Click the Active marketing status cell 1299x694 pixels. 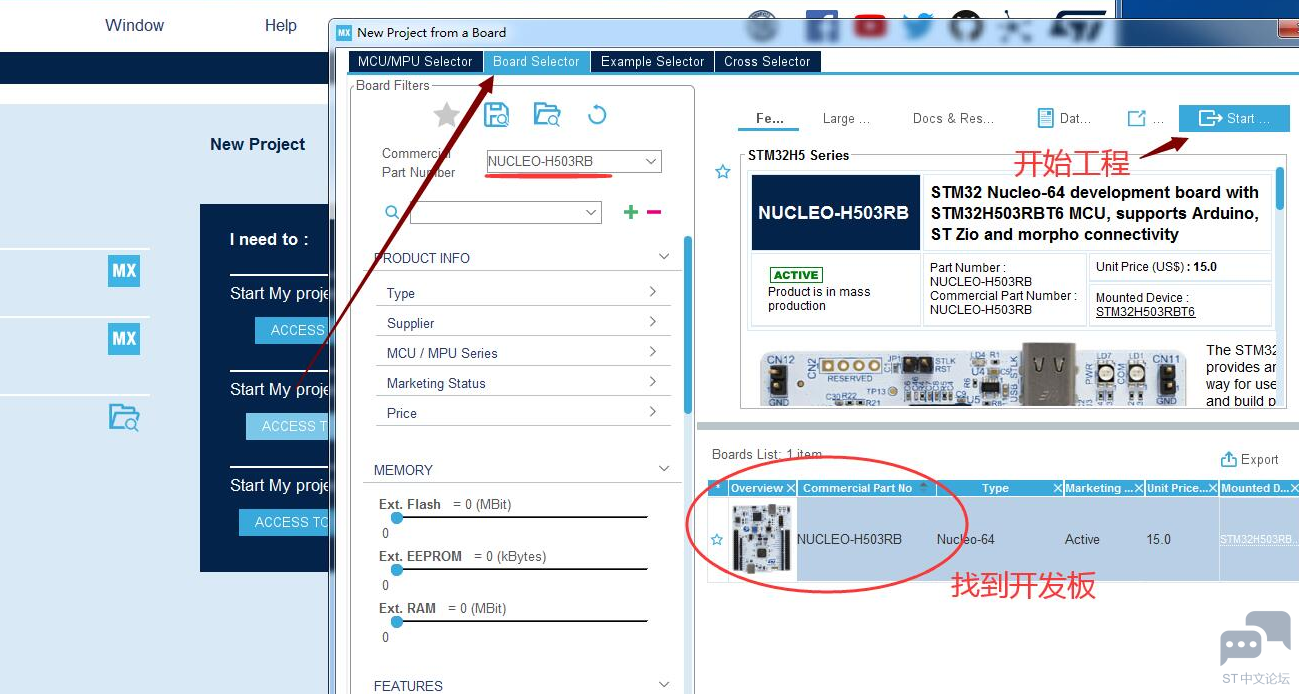(1082, 540)
